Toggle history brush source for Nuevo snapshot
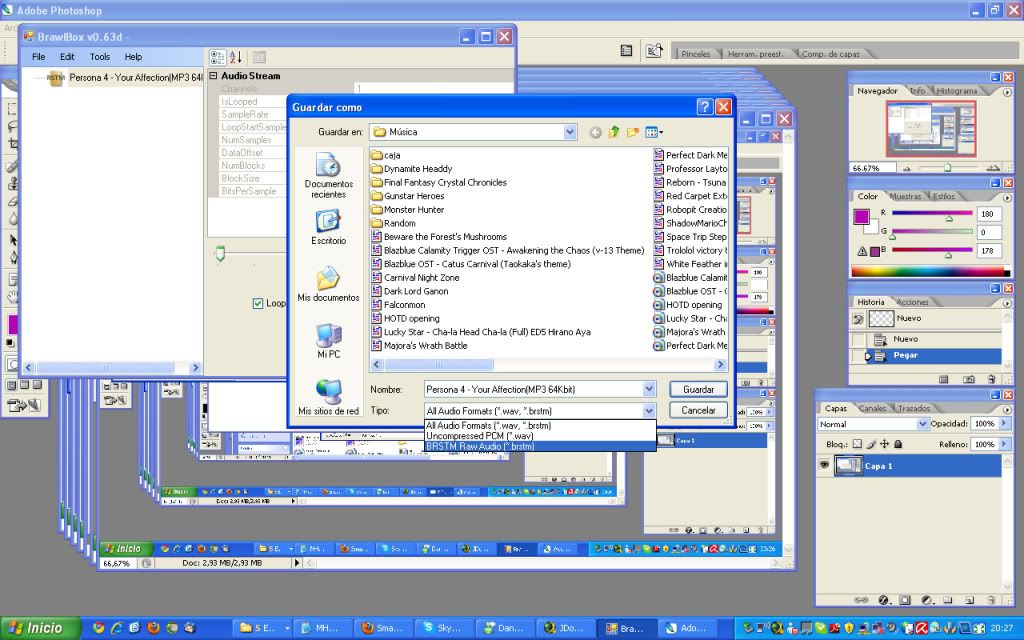The image size is (1024, 640). click(858, 318)
